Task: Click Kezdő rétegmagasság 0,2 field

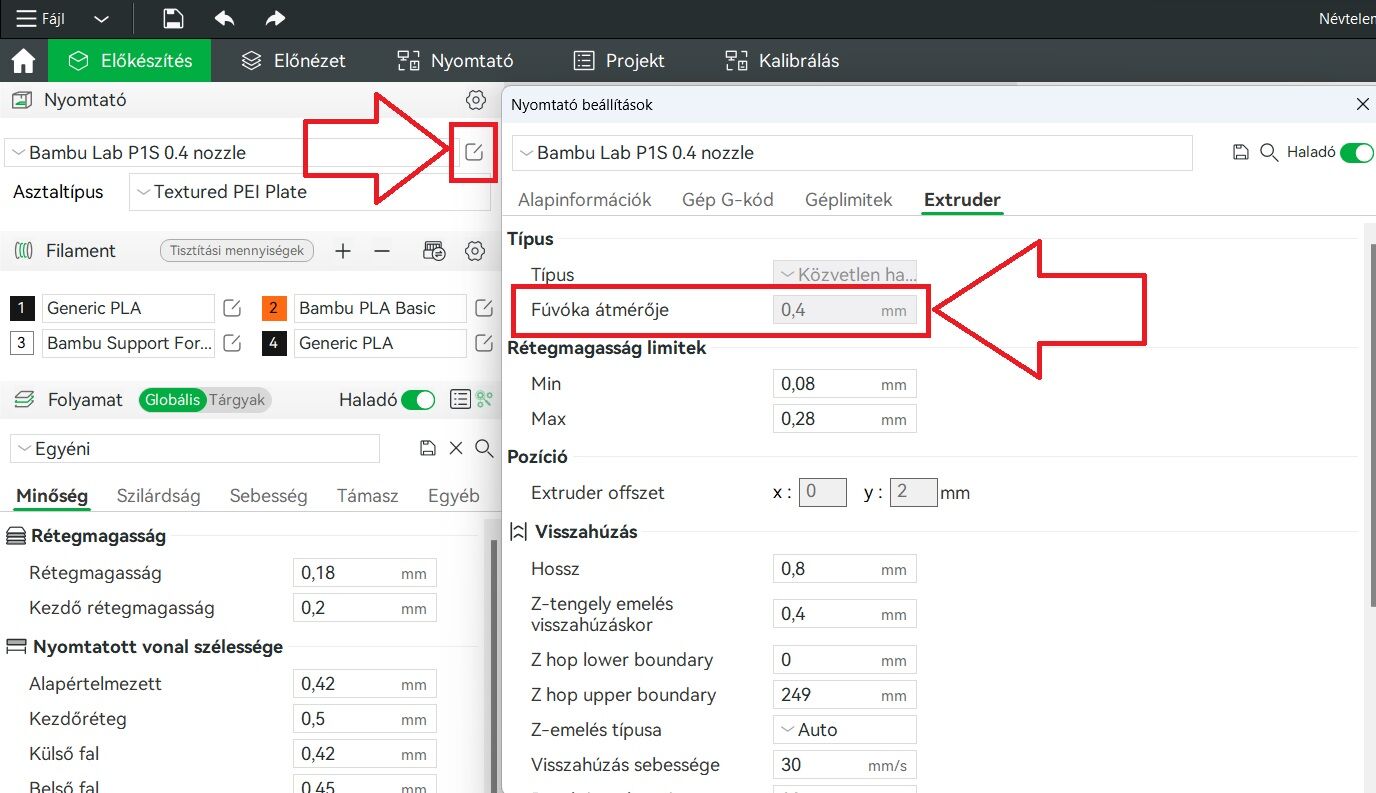Action: [364, 608]
